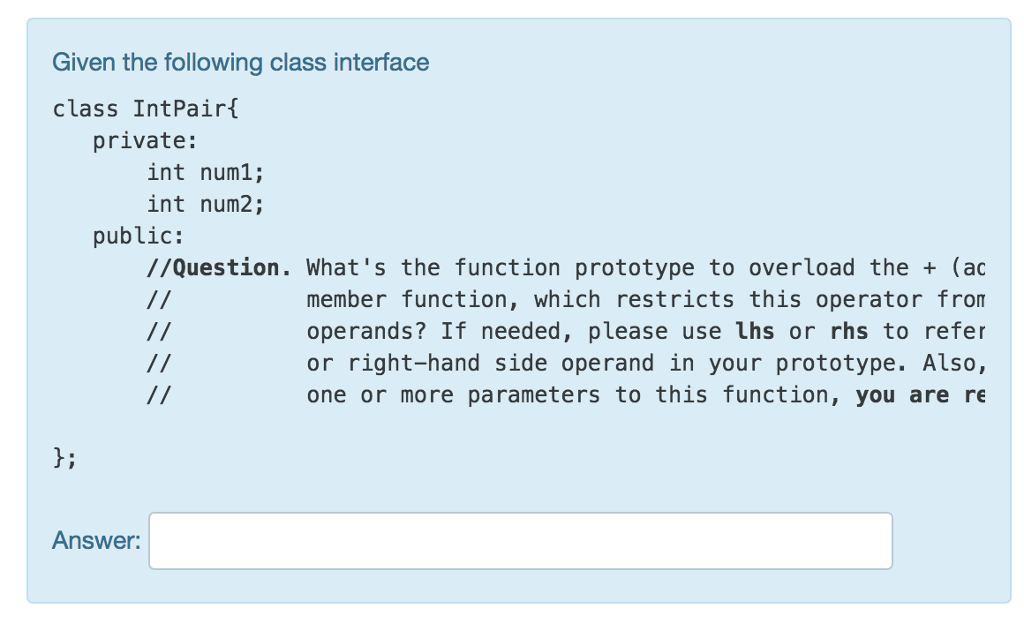Image resolution: width=1024 pixels, height=623 pixels.
Task: Select the int num1; declaration
Action: pos(204,172)
